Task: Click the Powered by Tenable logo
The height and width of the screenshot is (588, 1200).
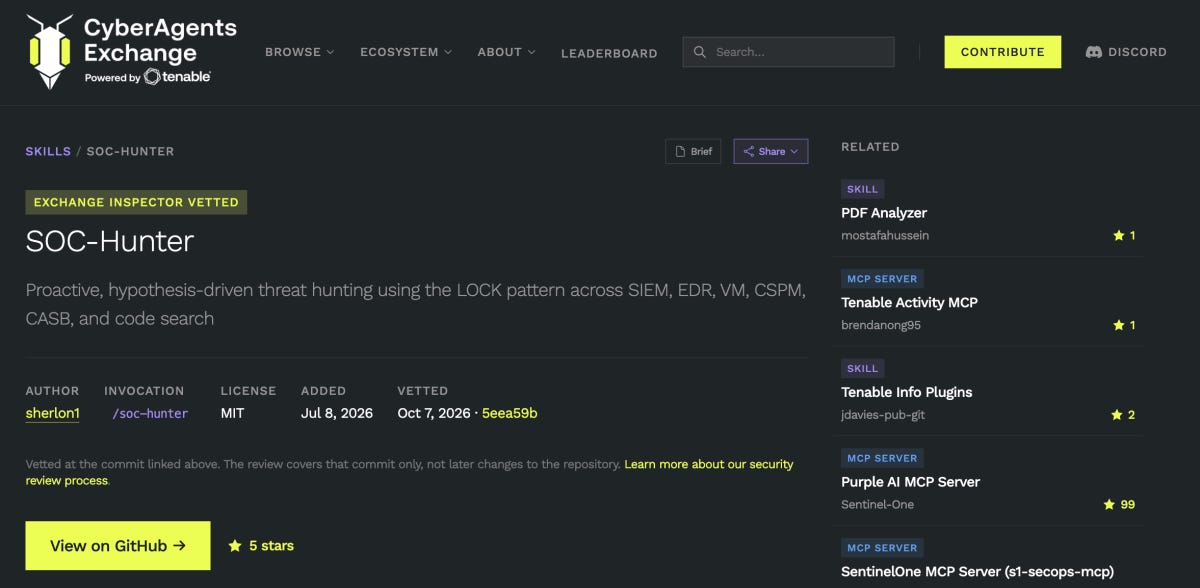Action: click(x=148, y=77)
